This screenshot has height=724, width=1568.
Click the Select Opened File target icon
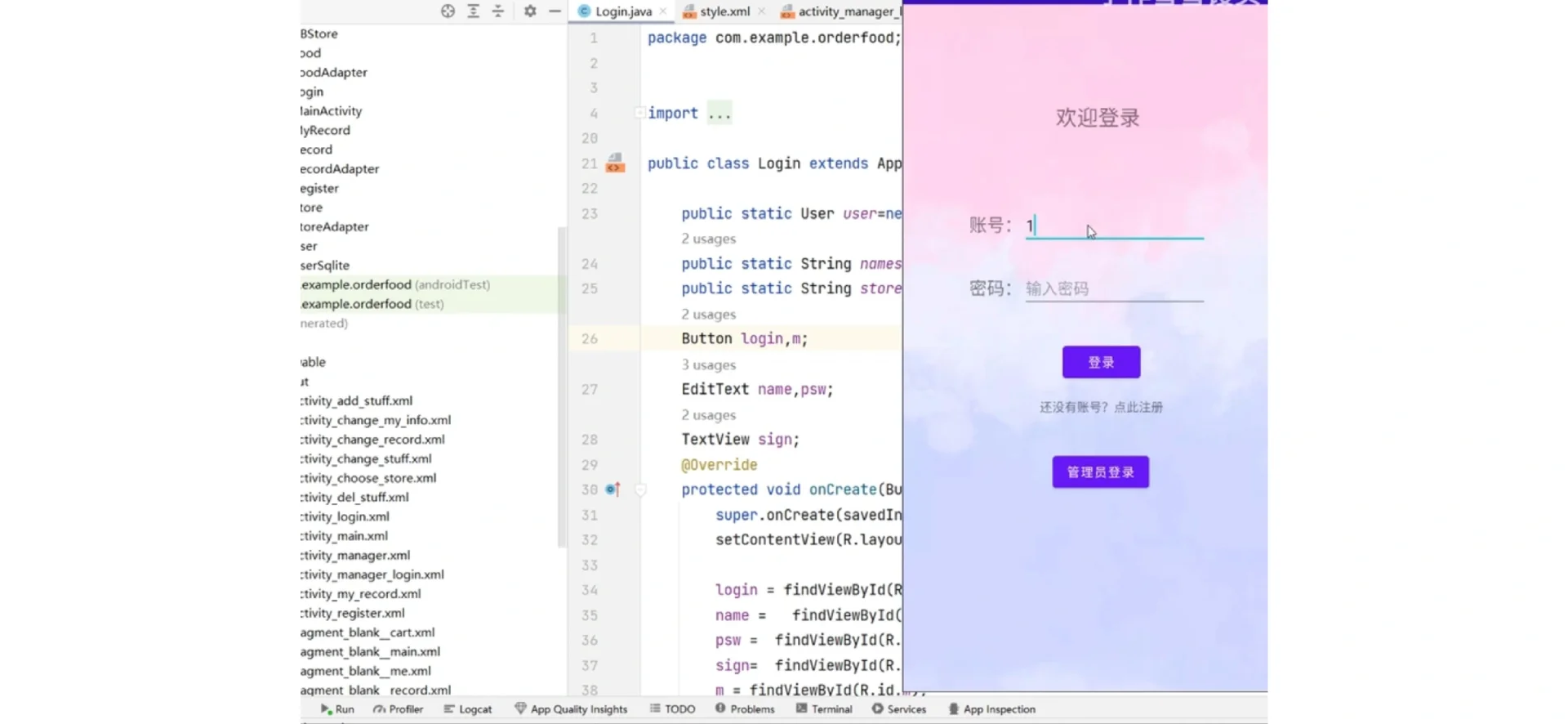point(448,11)
